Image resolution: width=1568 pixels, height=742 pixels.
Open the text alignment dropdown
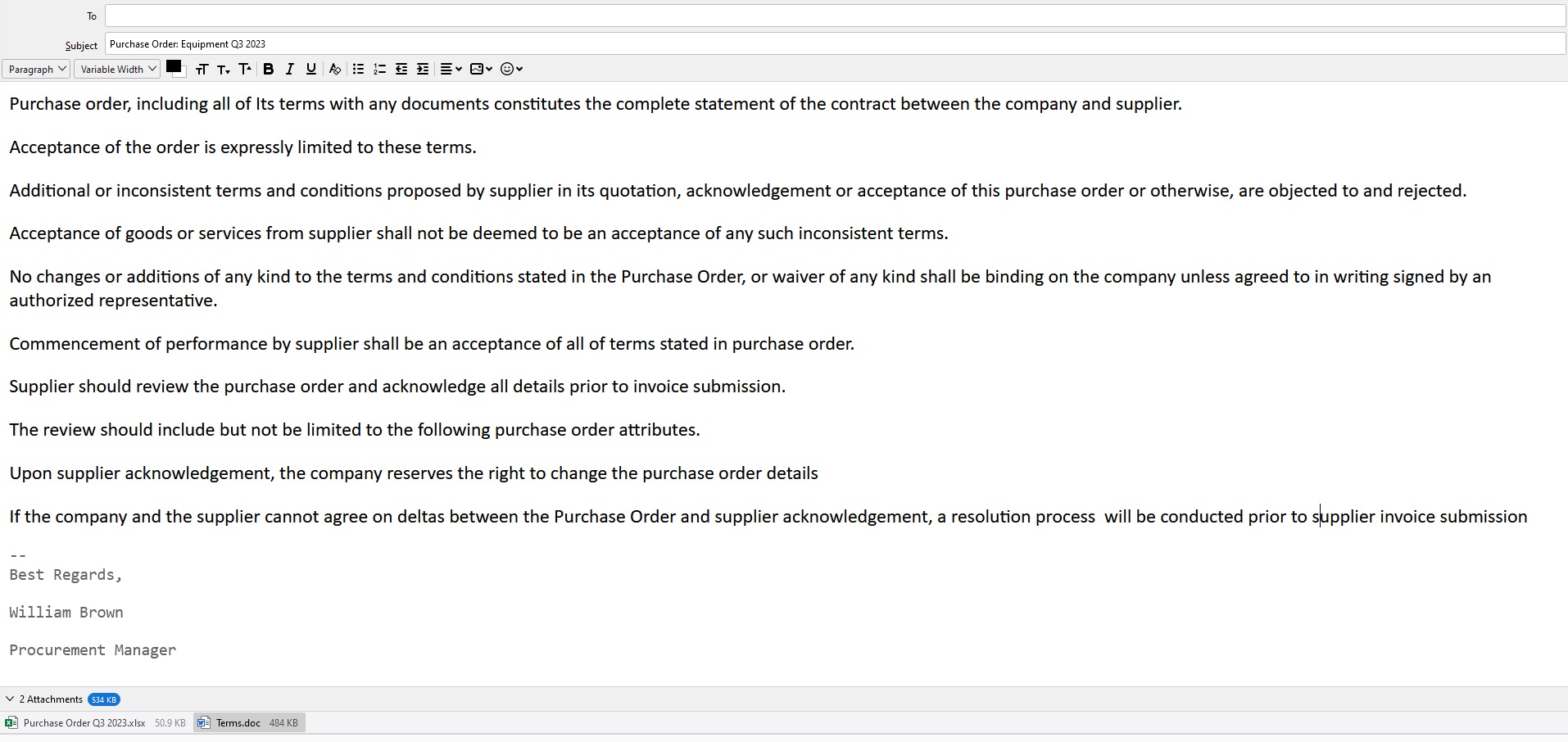[451, 69]
